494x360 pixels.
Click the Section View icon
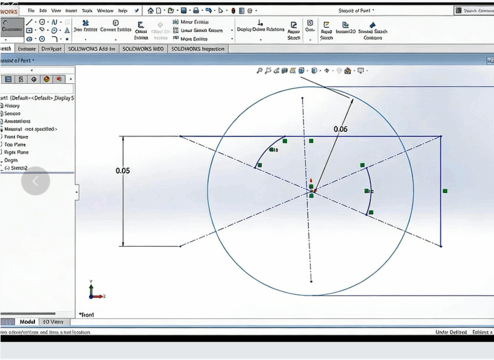coord(284,71)
